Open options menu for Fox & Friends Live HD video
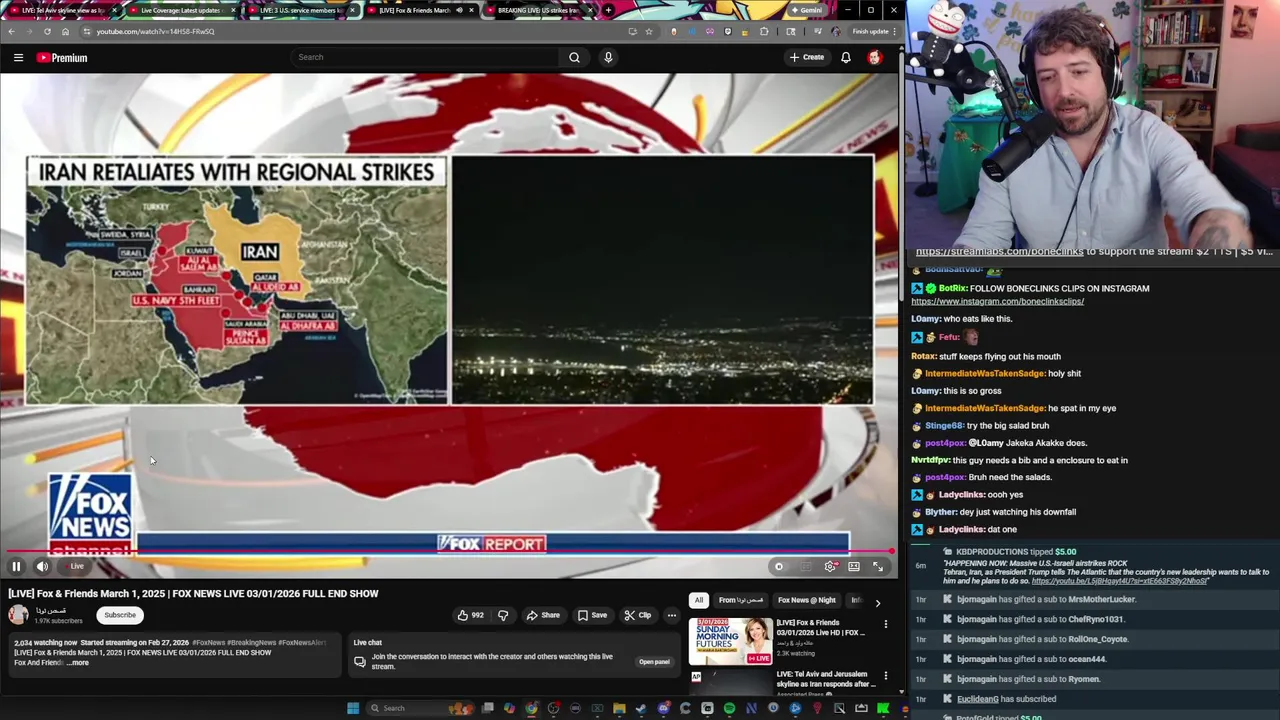Screen dimensions: 1280x720 pos(885,624)
